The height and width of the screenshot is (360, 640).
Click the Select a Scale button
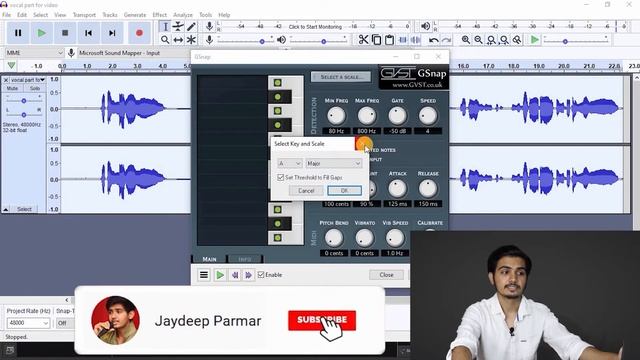click(341, 77)
